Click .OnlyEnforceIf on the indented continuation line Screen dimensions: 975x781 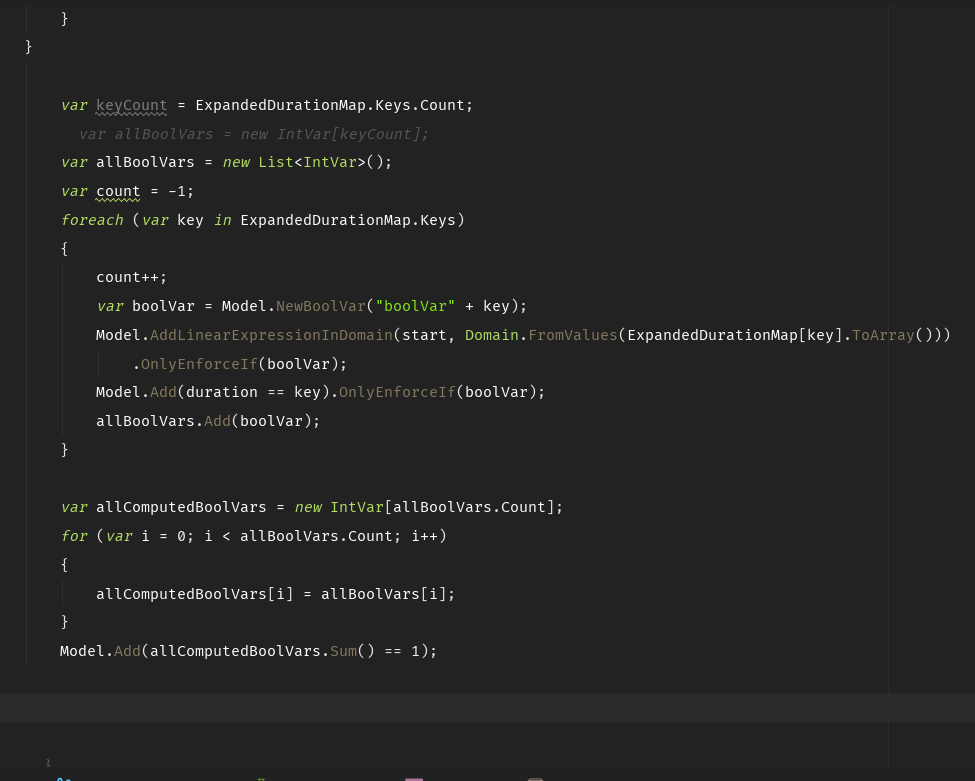click(195, 364)
